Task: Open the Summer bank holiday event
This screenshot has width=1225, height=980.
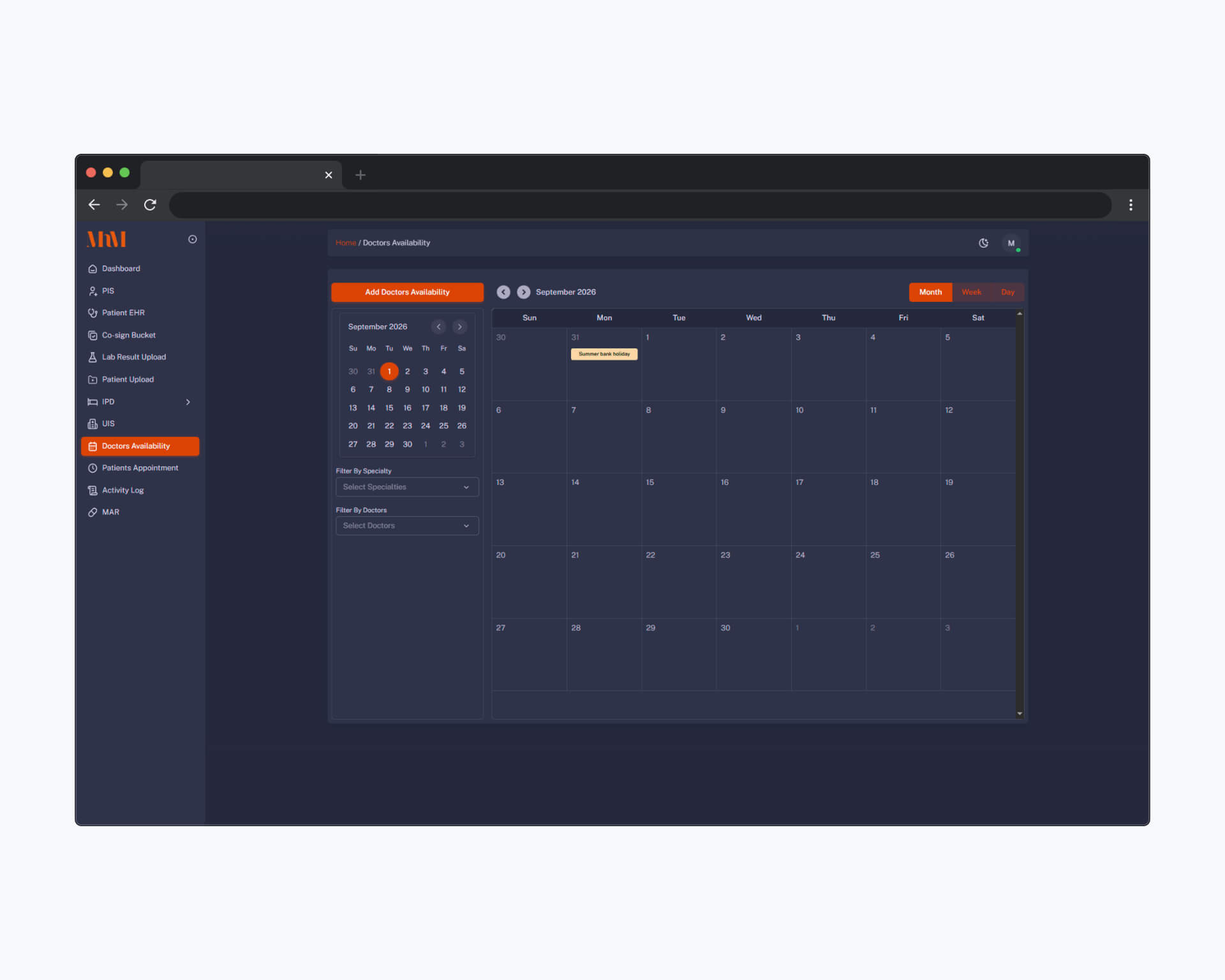Action: click(604, 354)
